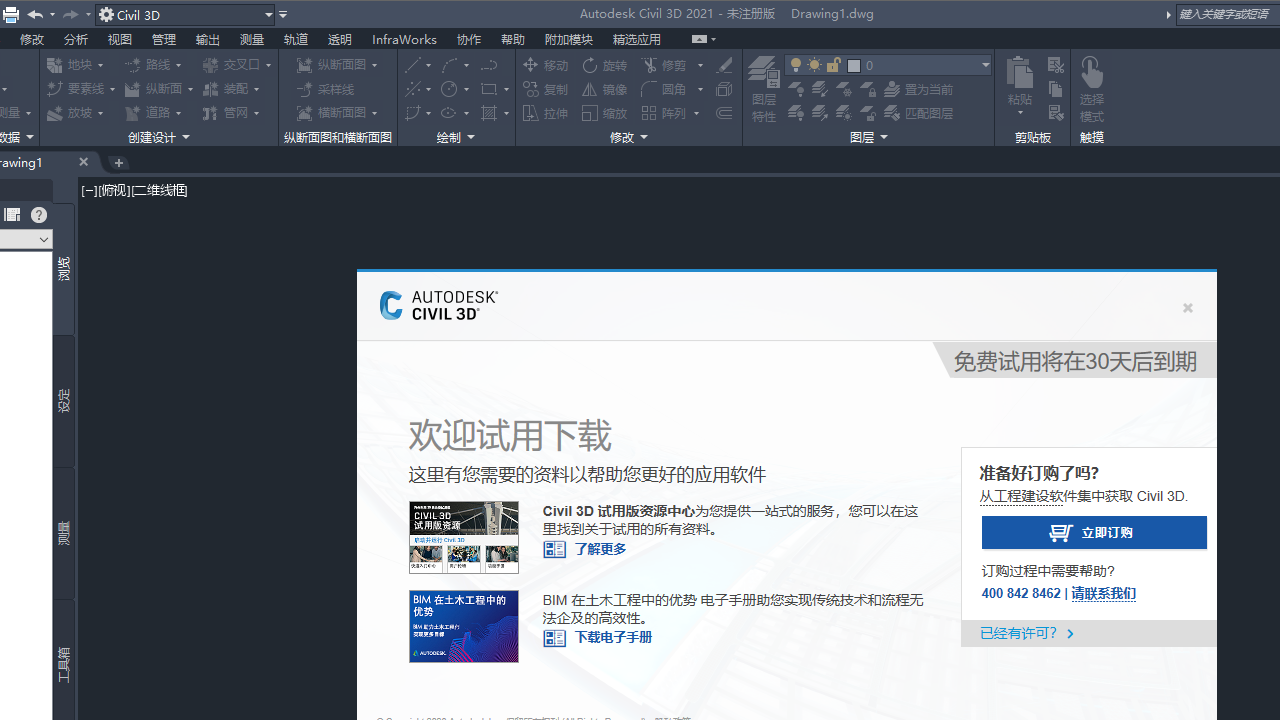Open the 要素线 feature line tool
The height and width of the screenshot is (720, 1280).
tap(80, 89)
